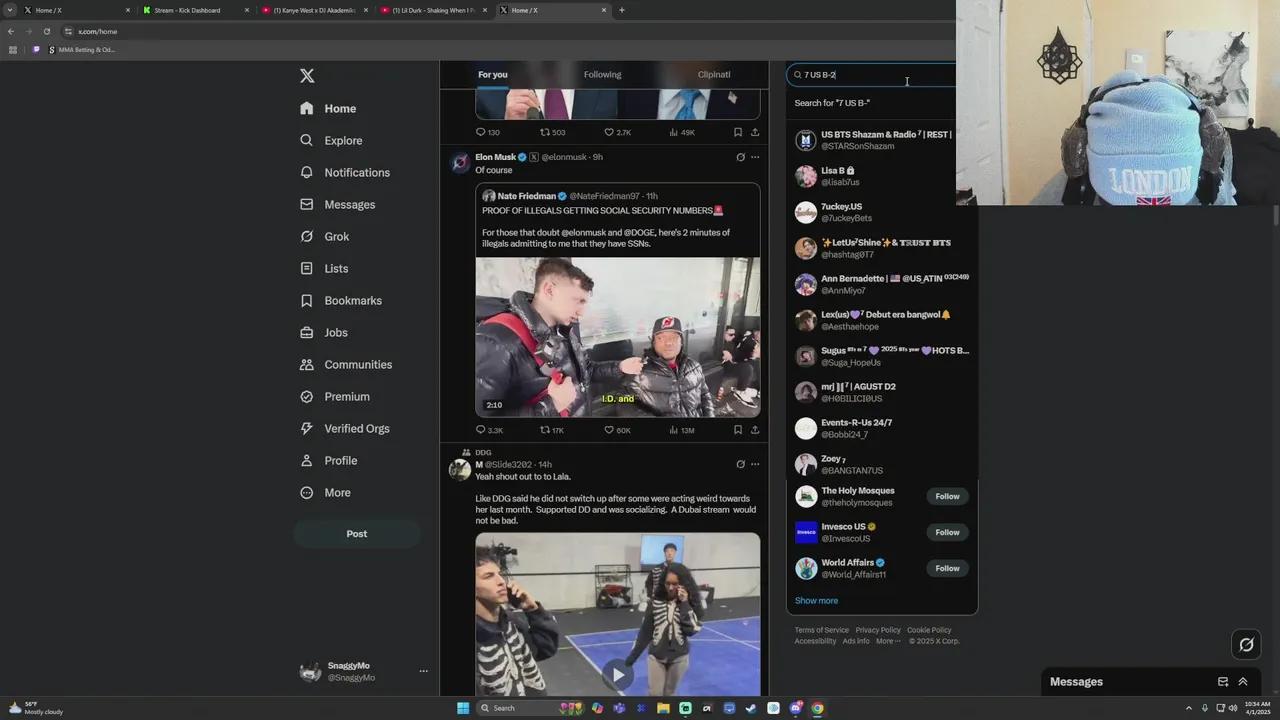
Task: Open Terms of Service link
Action: (x=821, y=630)
